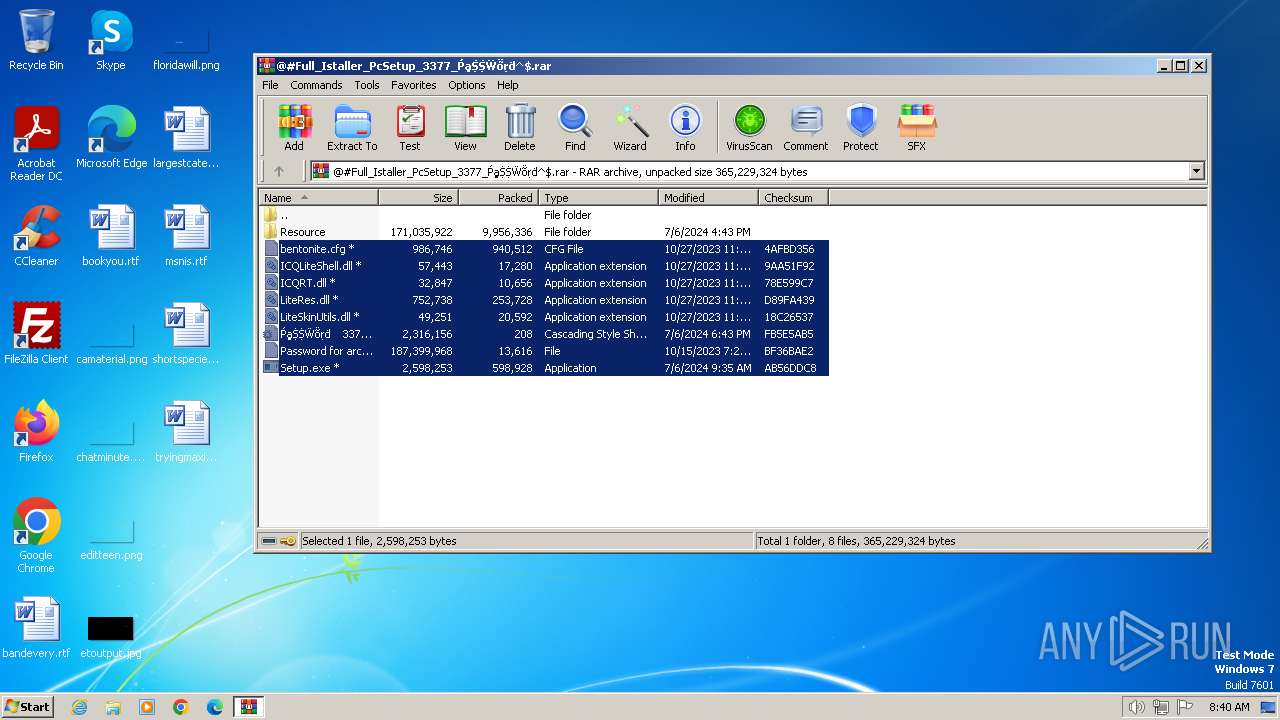
Task: Open the Options menu
Action: tap(466, 85)
